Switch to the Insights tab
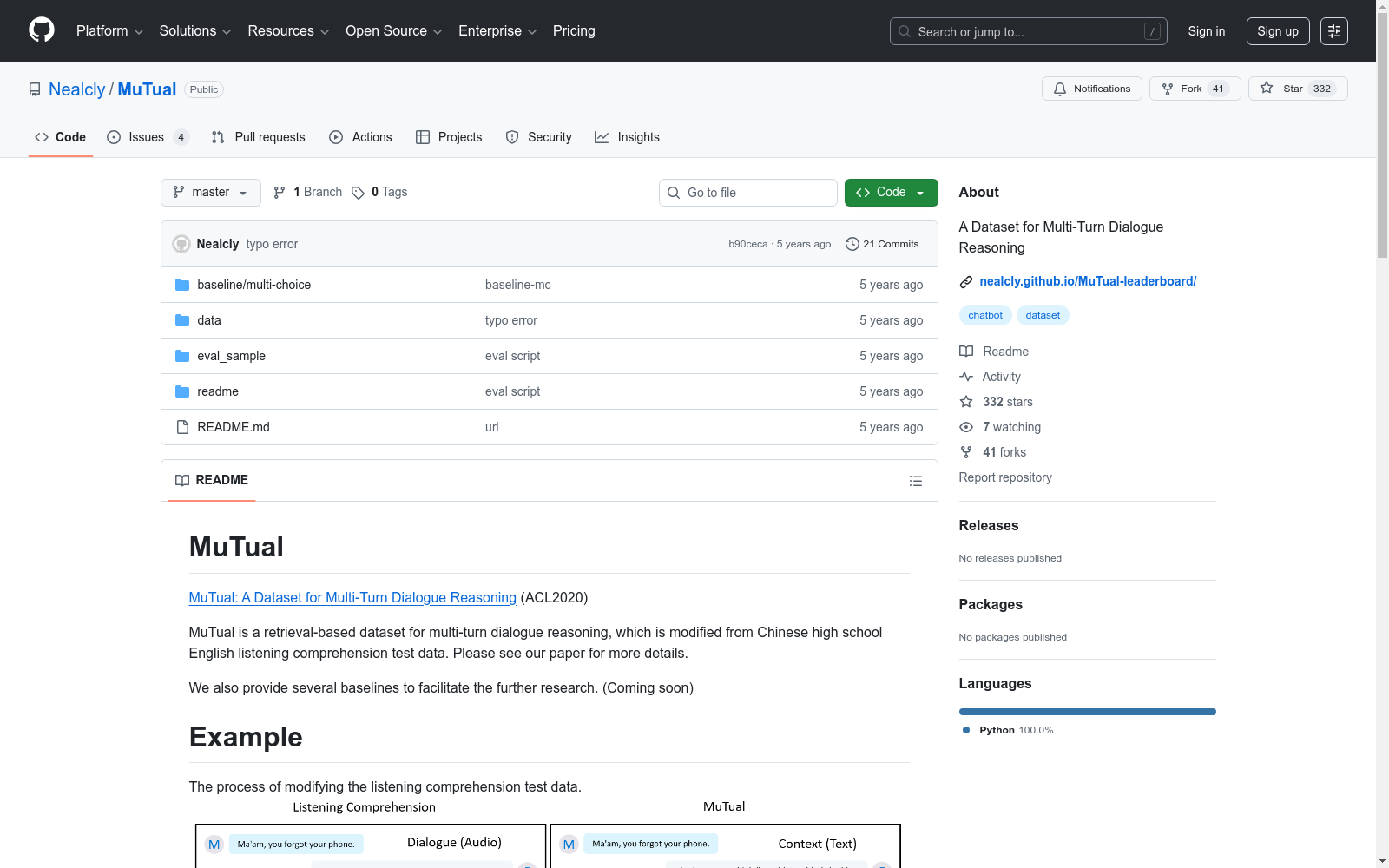This screenshot has width=1389, height=868. tap(627, 137)
